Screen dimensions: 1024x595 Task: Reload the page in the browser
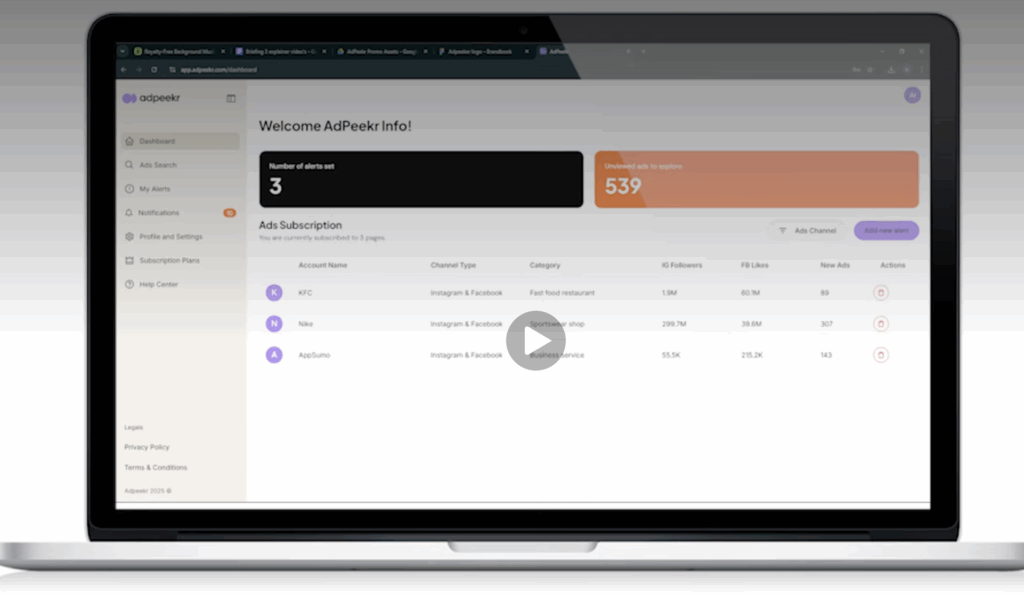[154, 70]
